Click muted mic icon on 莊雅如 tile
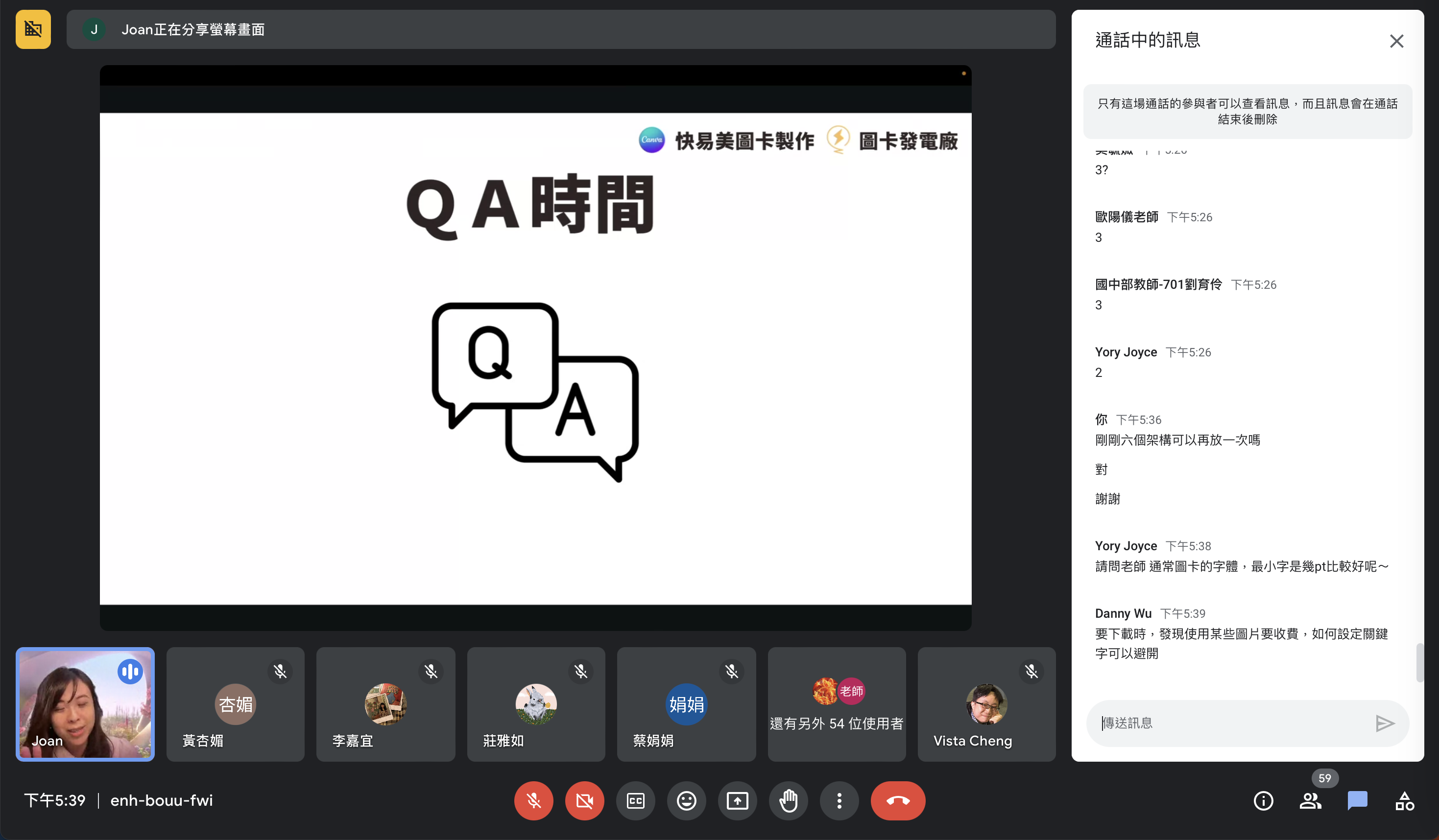Viewport: 1439px width, 840px height. click(581, 671)
